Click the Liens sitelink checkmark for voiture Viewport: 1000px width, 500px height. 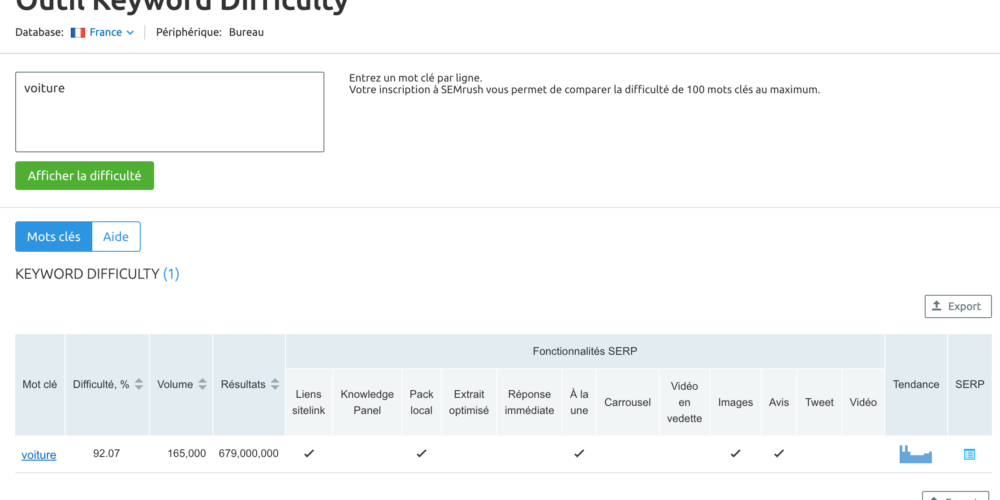pyautogui.click(x=309, y=454)
